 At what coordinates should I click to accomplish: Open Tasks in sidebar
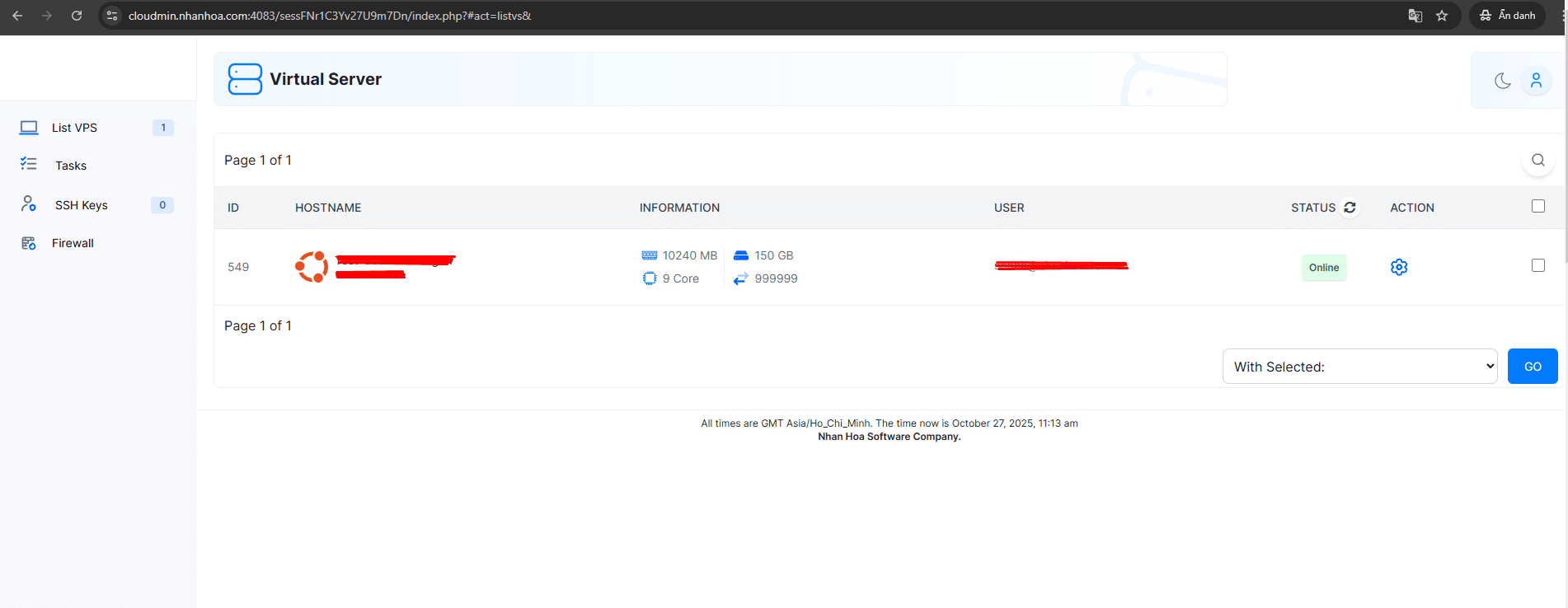pyautogui.click(x=71, y=166)
